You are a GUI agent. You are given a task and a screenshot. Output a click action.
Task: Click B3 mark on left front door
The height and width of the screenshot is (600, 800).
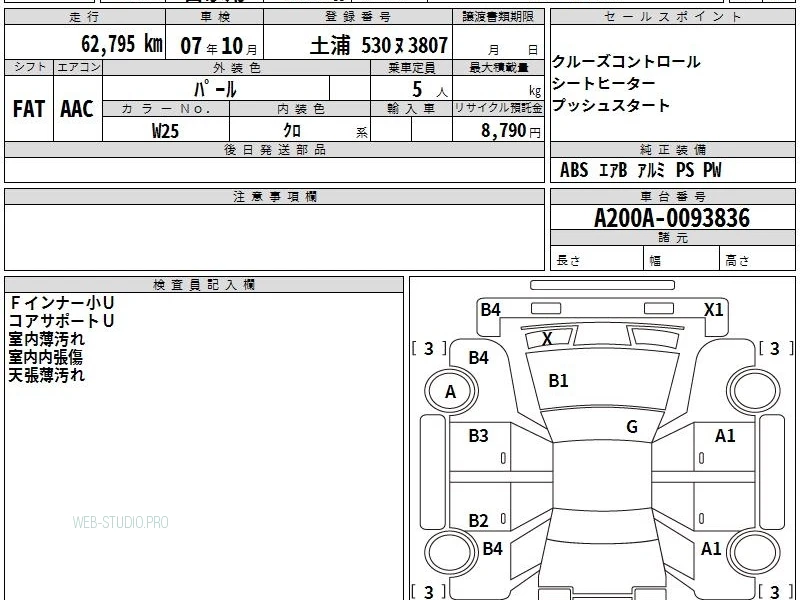point(479,436)
